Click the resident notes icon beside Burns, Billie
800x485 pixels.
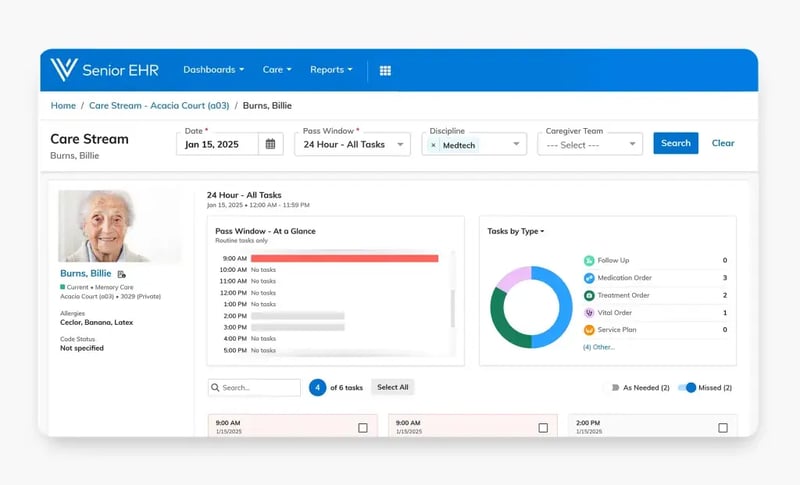point(121,274)
